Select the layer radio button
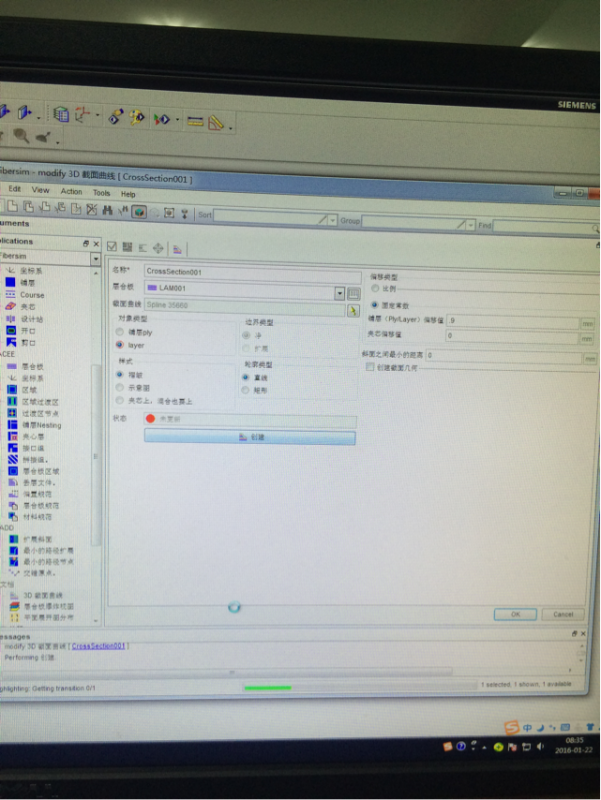This screenshot has height=800, width=601. point(120,345)
